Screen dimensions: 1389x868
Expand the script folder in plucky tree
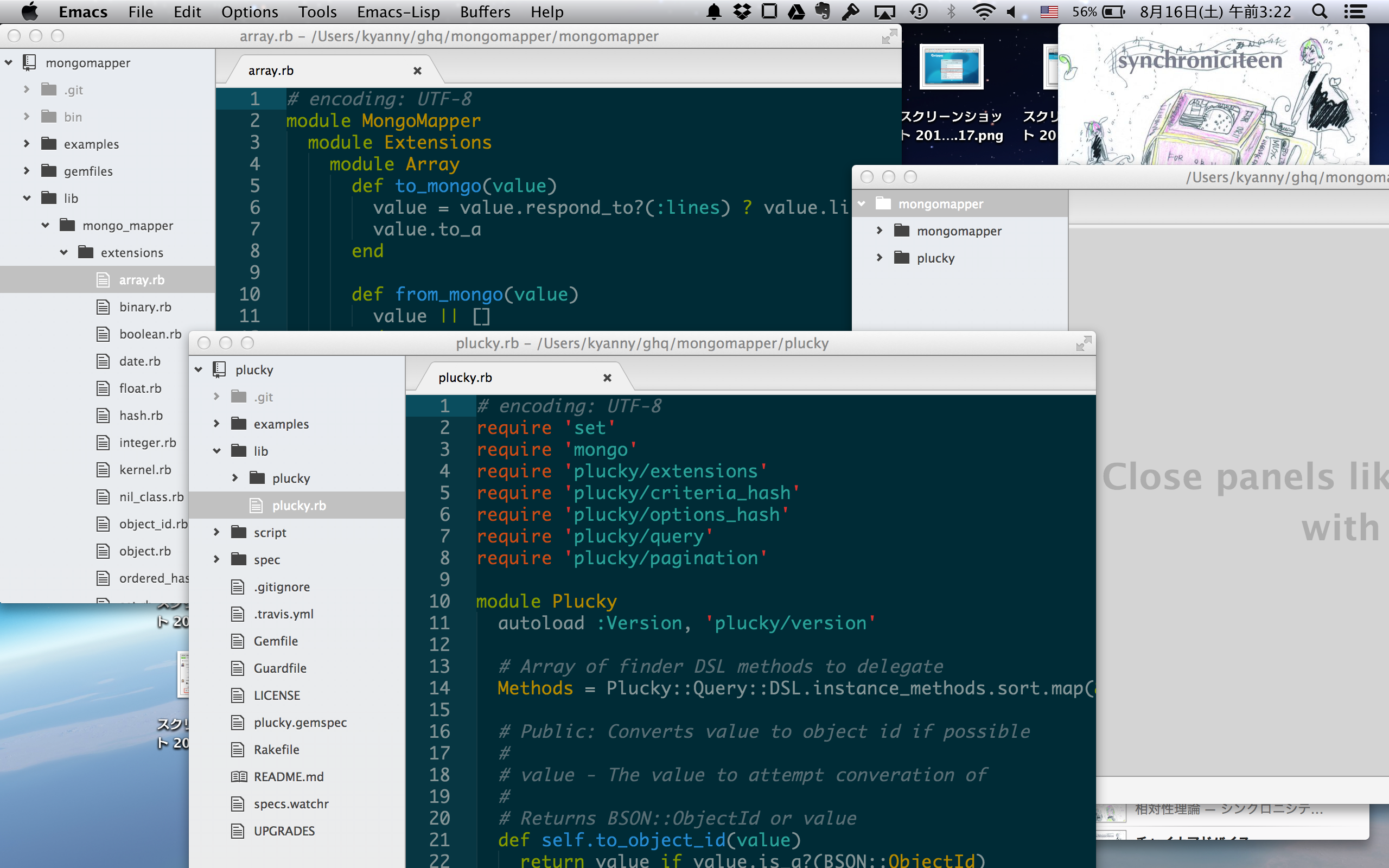(216, 532)
